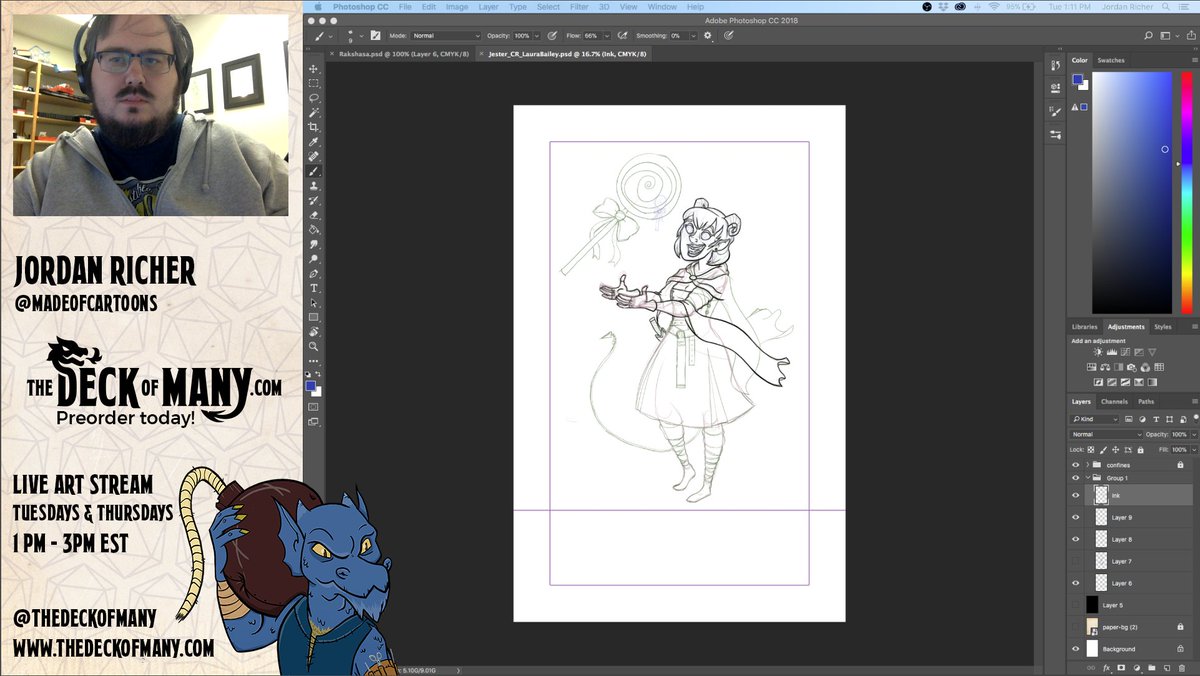Add a layer mask

click(1121, 667)
